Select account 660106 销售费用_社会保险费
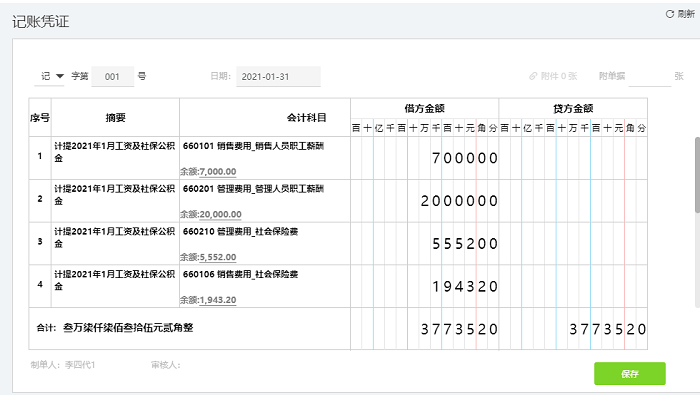Viewport: 700px width, 395px height. 240,274
